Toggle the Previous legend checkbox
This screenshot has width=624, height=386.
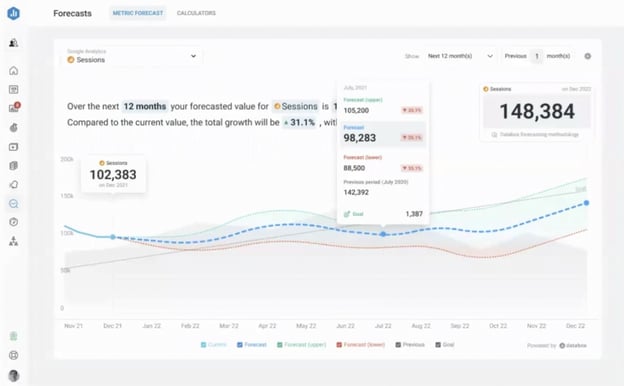[398, 345]
